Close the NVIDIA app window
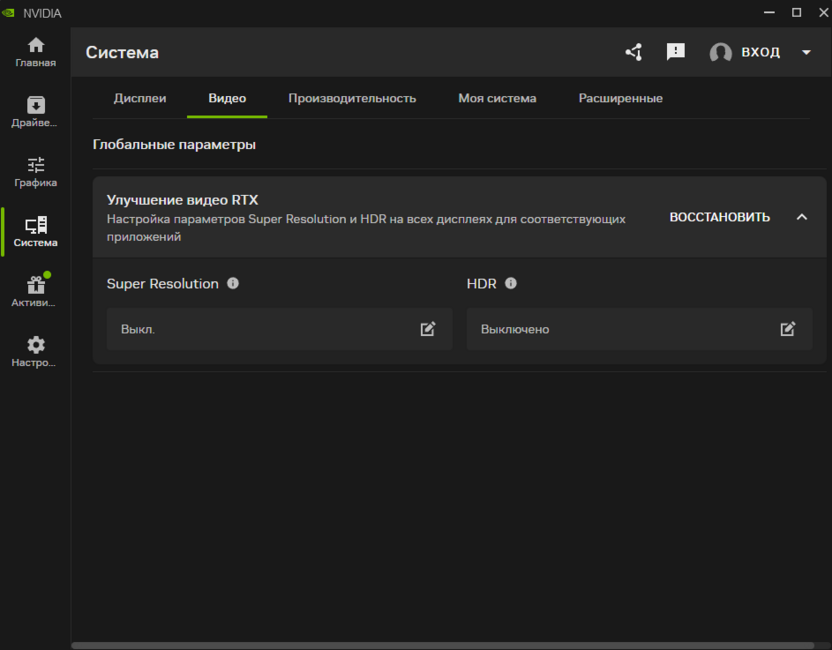Screen dimensions: 832x650 [824, 12]
